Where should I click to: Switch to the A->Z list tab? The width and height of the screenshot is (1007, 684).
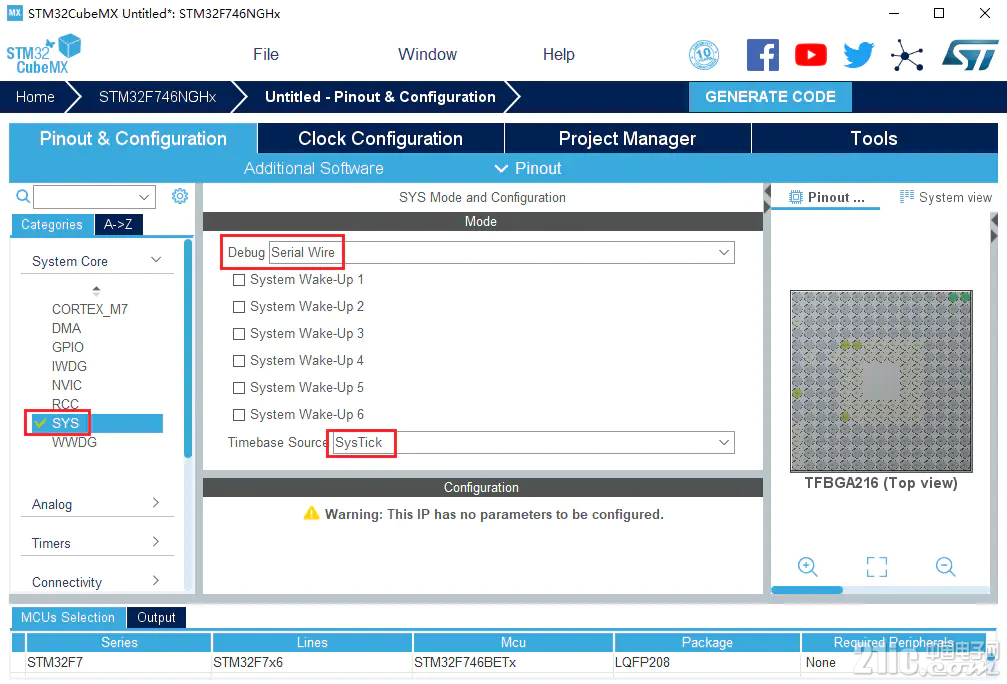118,224
